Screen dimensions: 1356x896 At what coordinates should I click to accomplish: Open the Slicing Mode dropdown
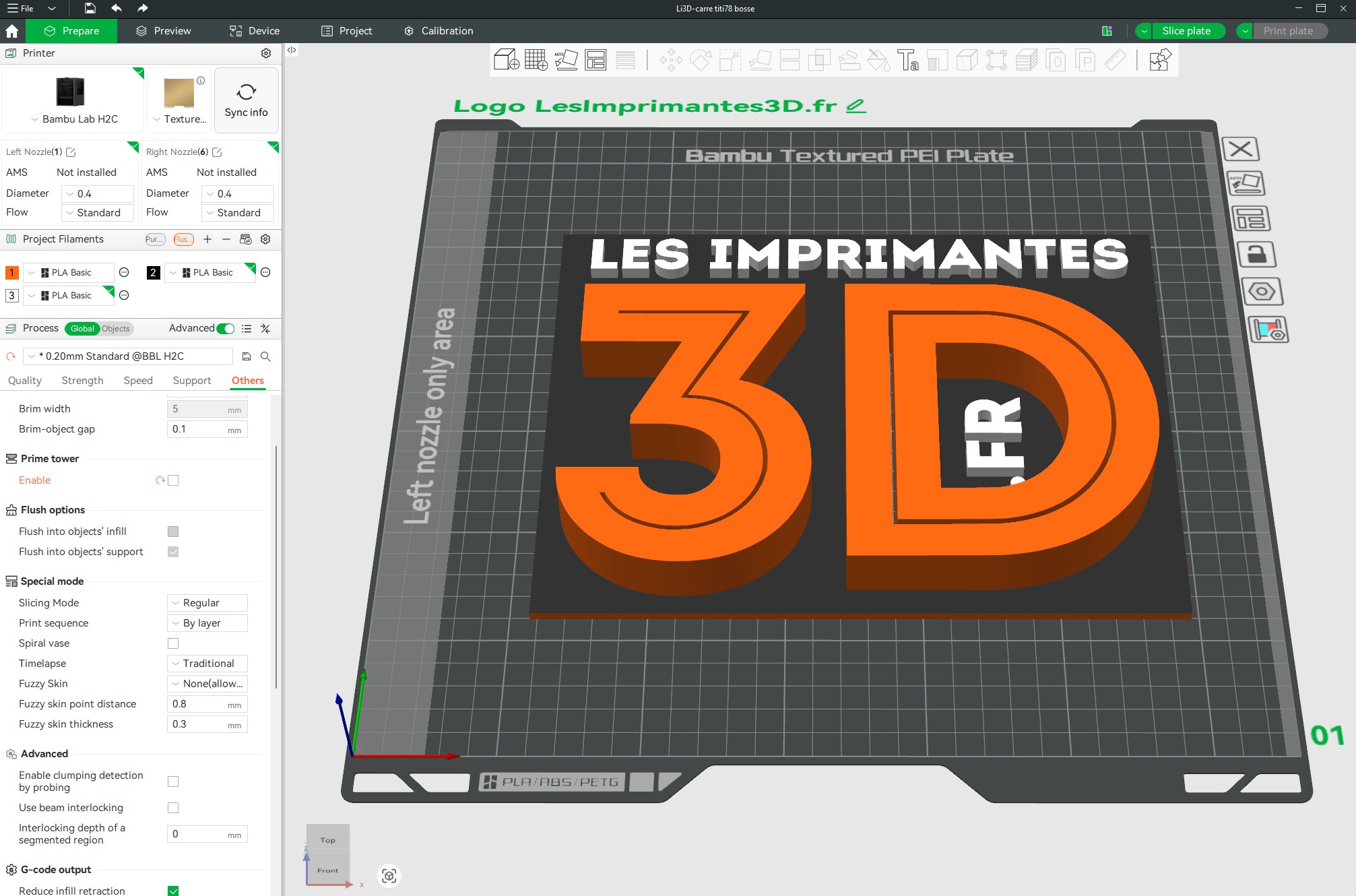(x=207, y=603)
